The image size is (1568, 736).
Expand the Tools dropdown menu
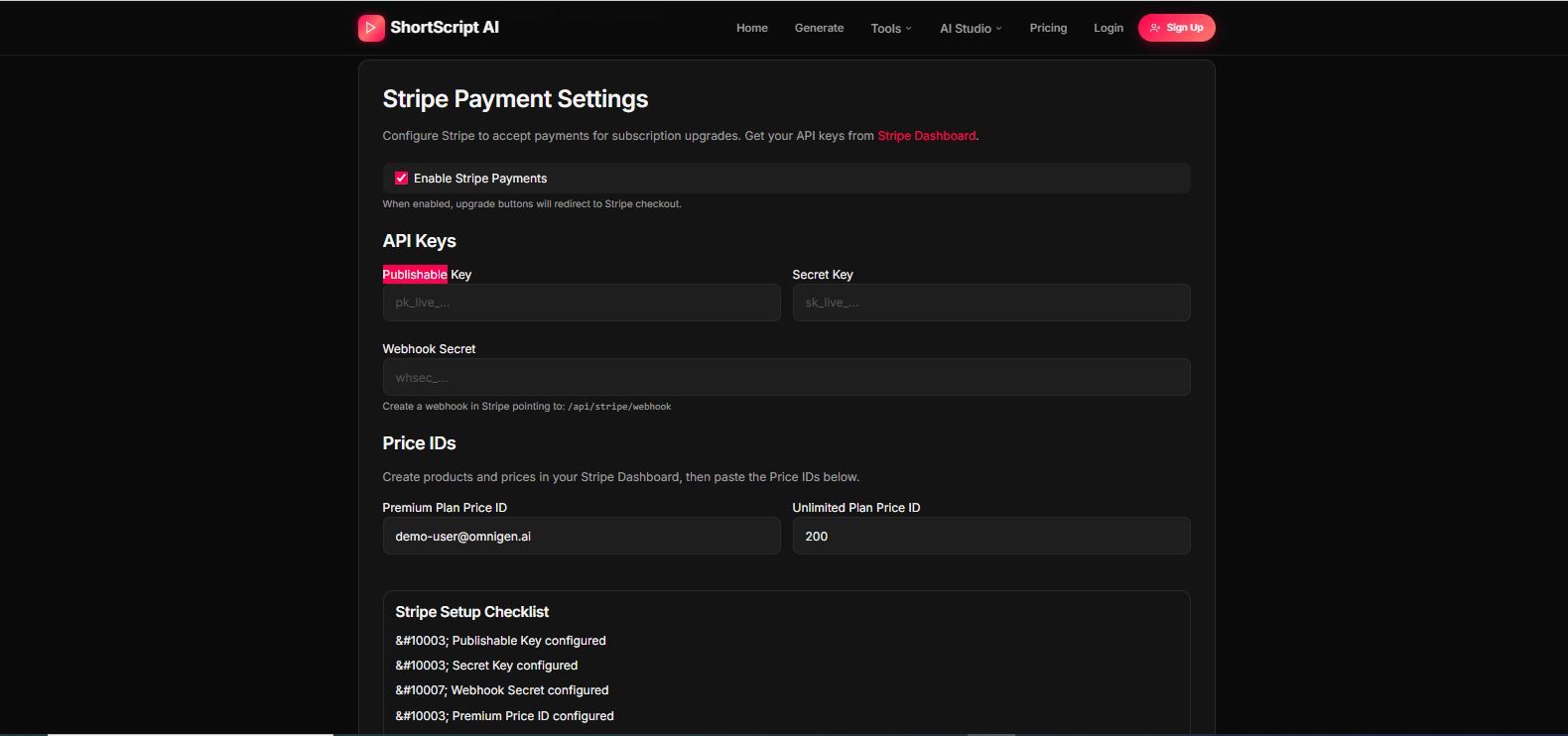tap(891, 29)
